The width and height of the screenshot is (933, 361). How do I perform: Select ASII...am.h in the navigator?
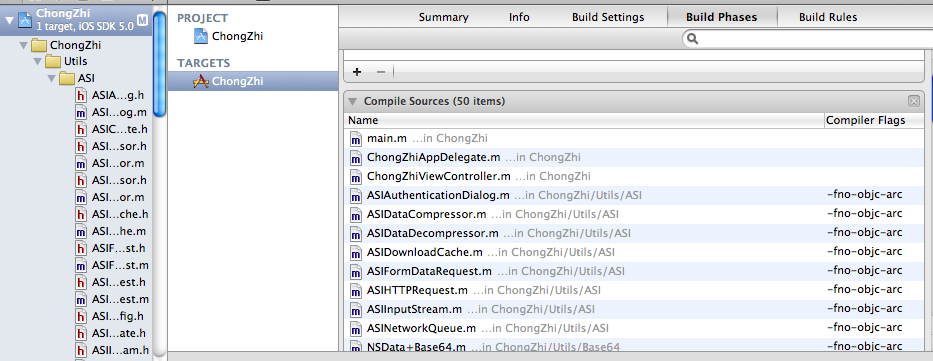[x=120, y=350]
